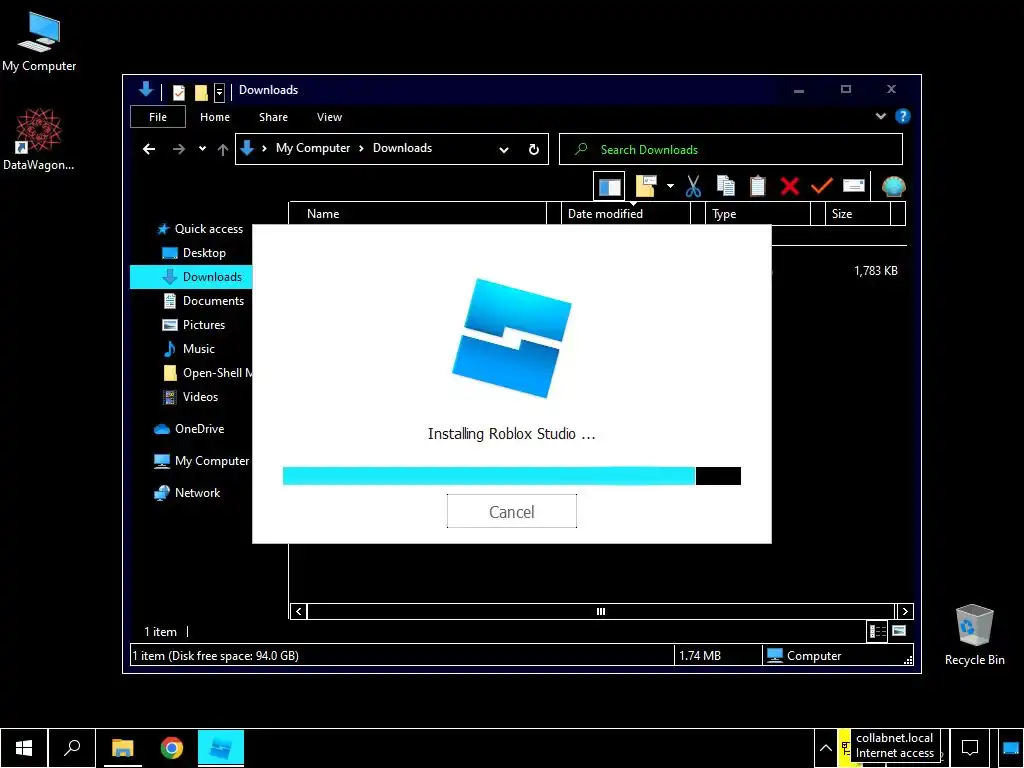
Task: Select Downloads in the navigation pane
Action: pos(191,277)
